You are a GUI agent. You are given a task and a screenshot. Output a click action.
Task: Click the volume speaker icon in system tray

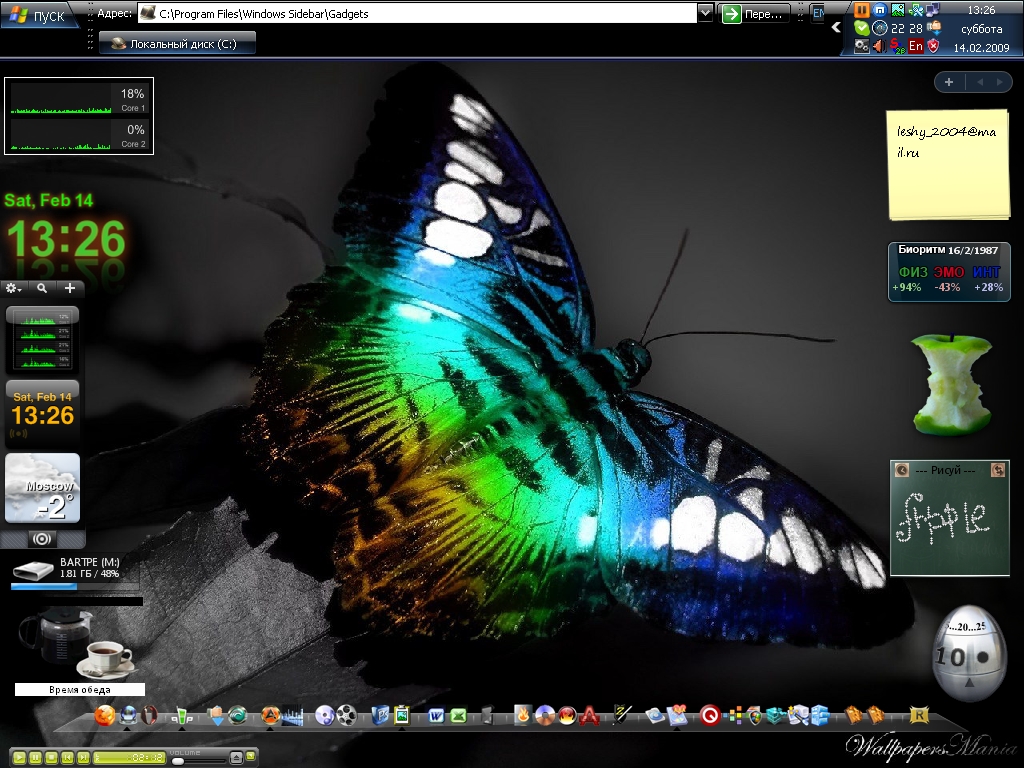coord(879,46)
